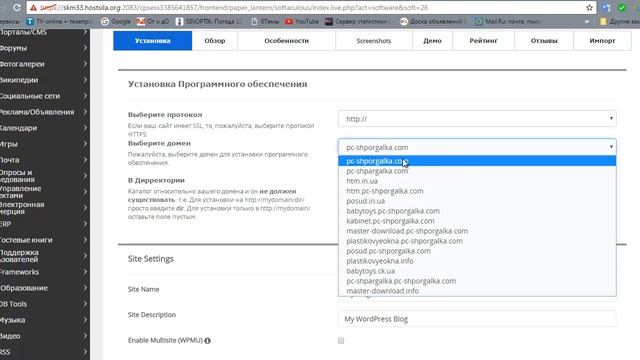Open the TV-online bookmark

[x=59, y=21]
